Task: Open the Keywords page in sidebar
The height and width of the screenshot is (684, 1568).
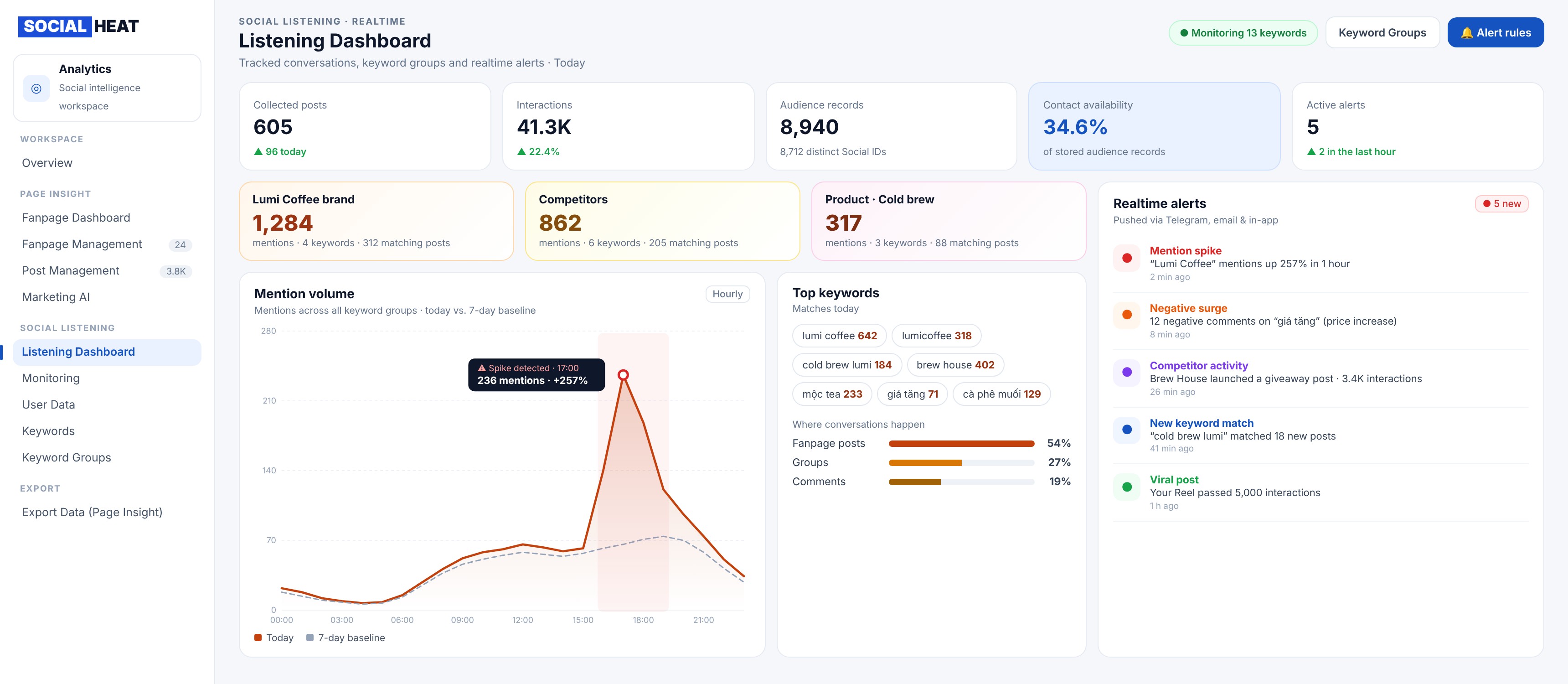Action: point(107,431)
